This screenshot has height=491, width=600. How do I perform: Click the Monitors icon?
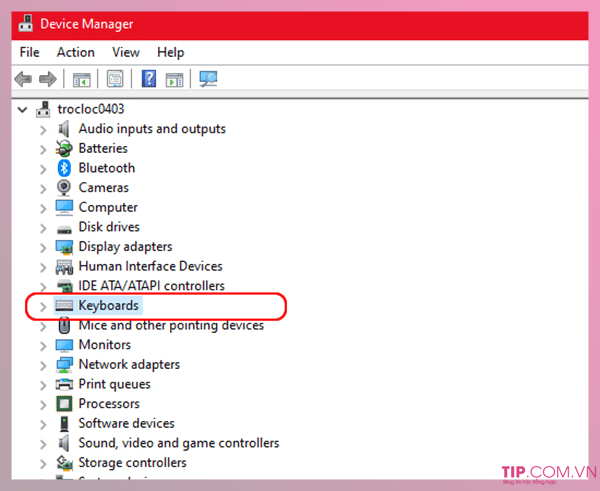coord(64,345)
